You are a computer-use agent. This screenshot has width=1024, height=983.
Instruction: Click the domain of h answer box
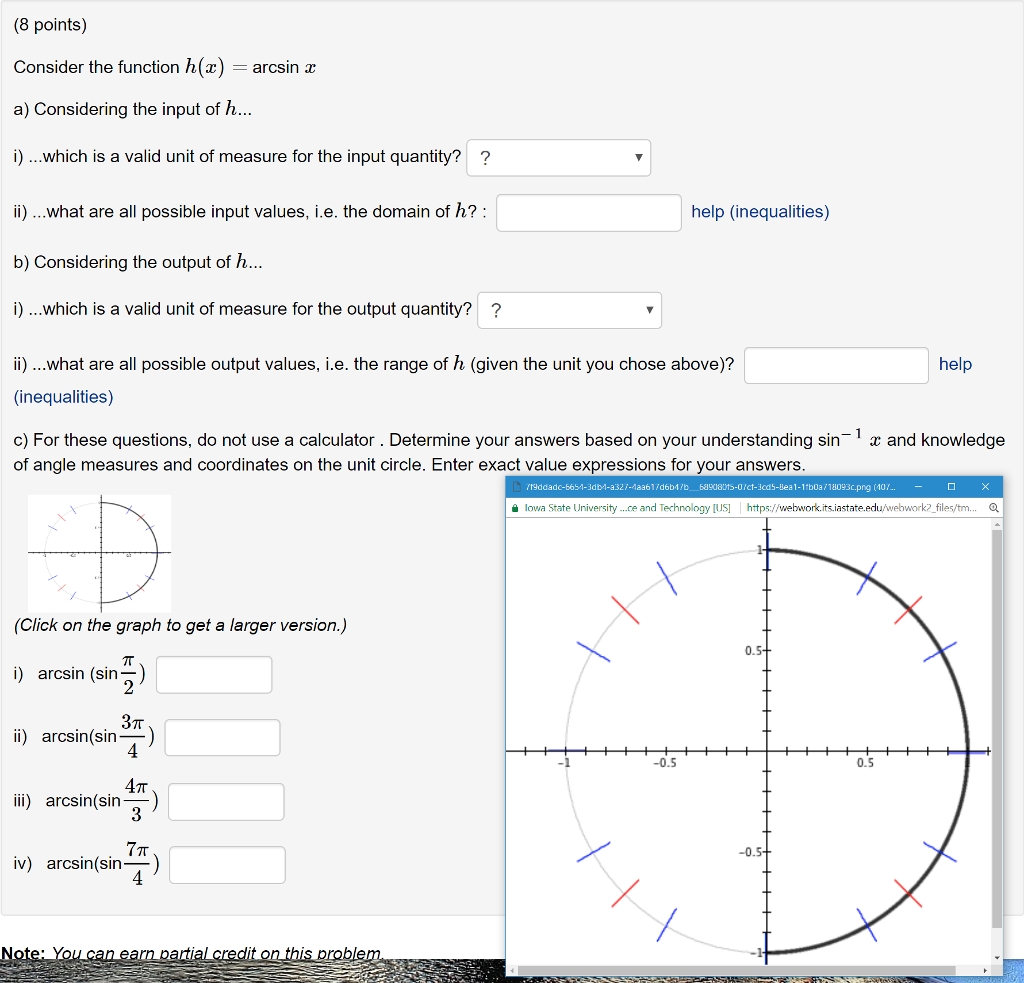(588, 212)
